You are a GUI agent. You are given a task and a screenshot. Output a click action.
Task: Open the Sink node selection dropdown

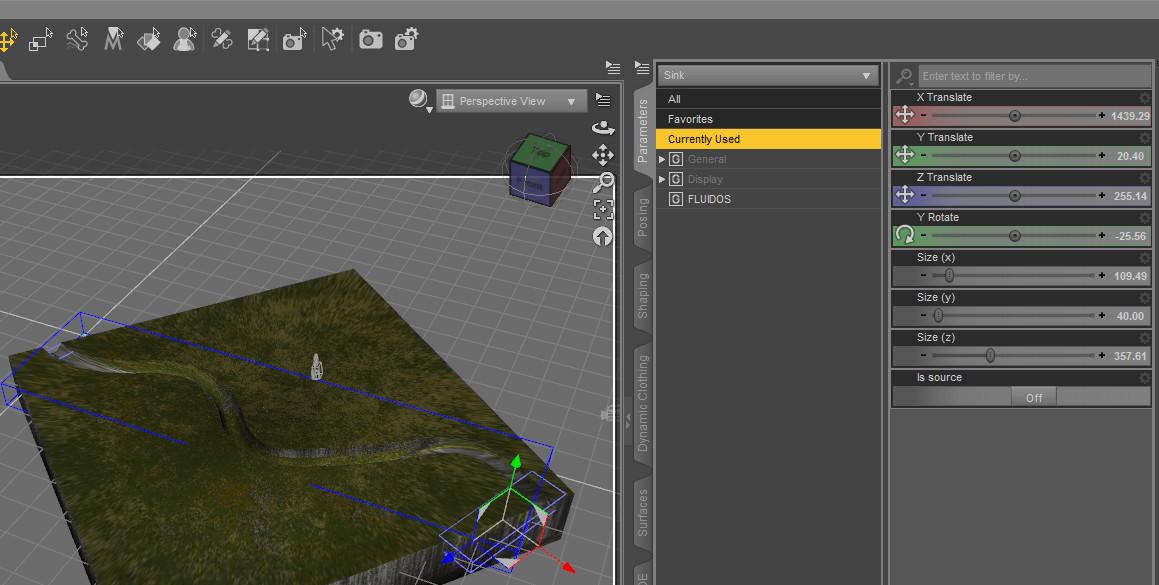coord(768,76)
